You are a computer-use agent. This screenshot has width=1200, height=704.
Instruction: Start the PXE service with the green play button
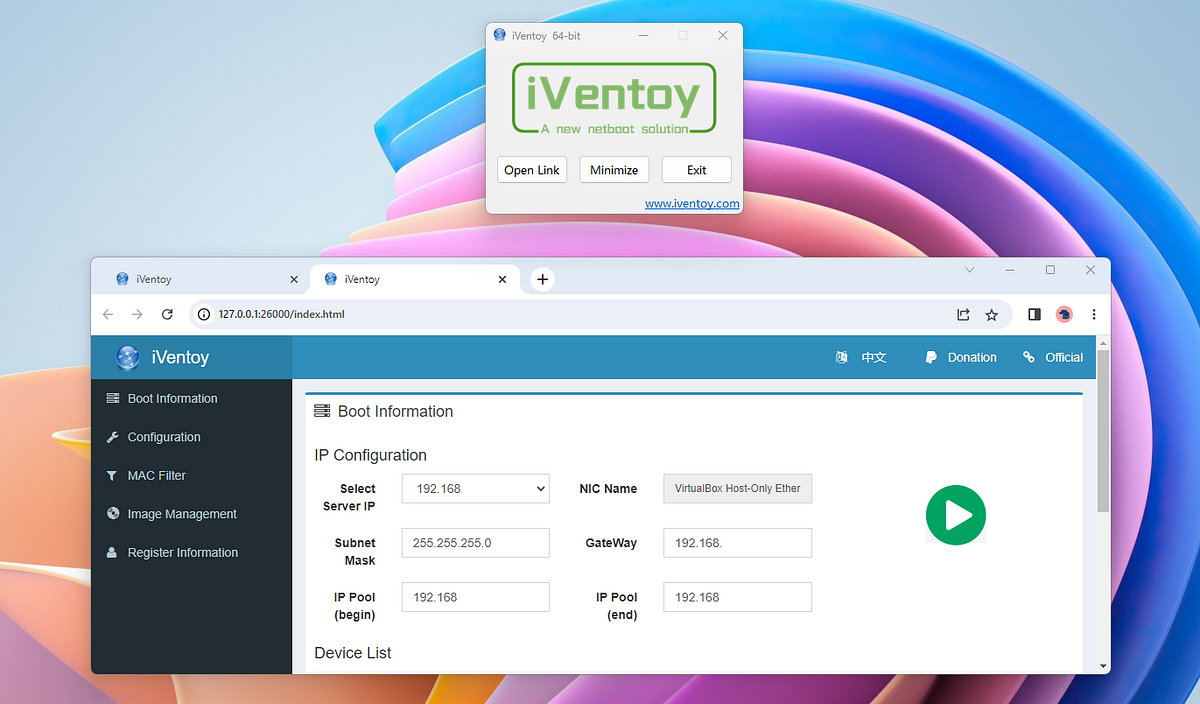point(956,515)
